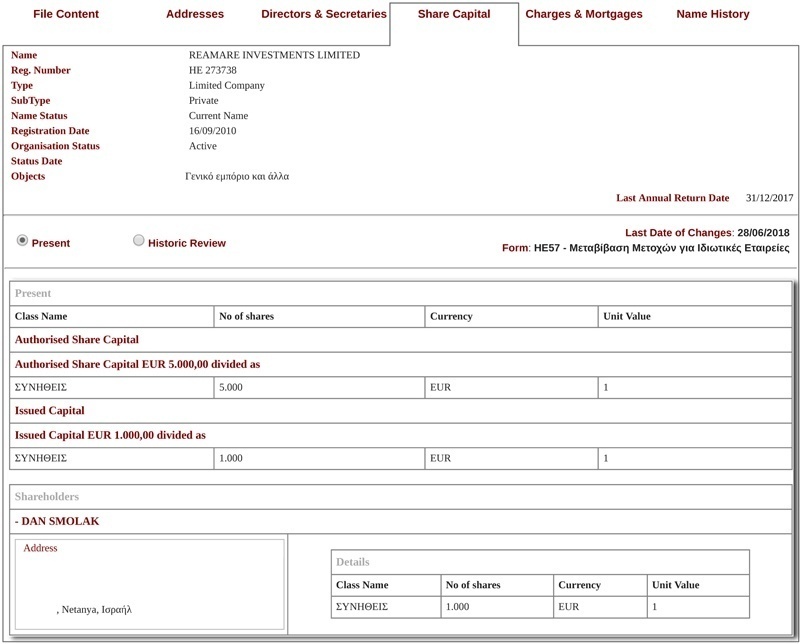Viewport: 800px width, 644px height.
Task: Click registration number HE 273738
Action: coord(213,70)
